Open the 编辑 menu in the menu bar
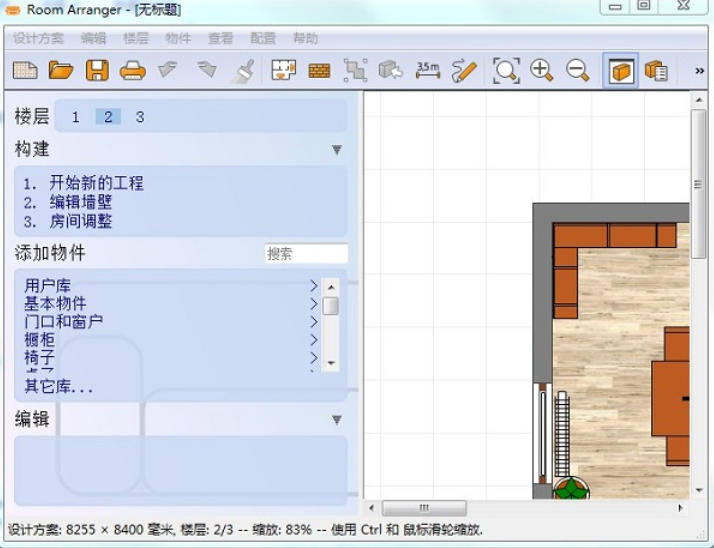Screen dimensions: 714x548 coord(93,38)
